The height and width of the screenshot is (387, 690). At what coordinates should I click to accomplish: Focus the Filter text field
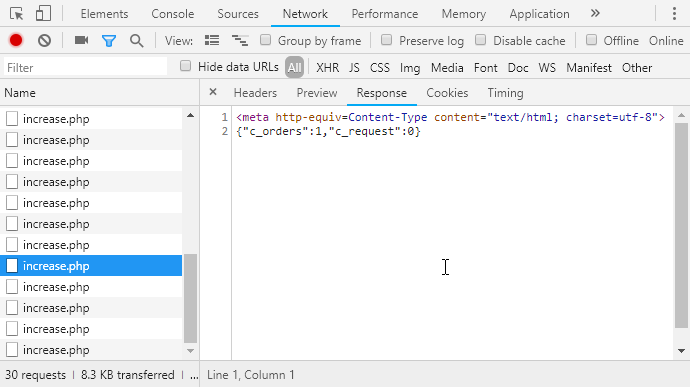pyautogui.click(x=85, y=67)
